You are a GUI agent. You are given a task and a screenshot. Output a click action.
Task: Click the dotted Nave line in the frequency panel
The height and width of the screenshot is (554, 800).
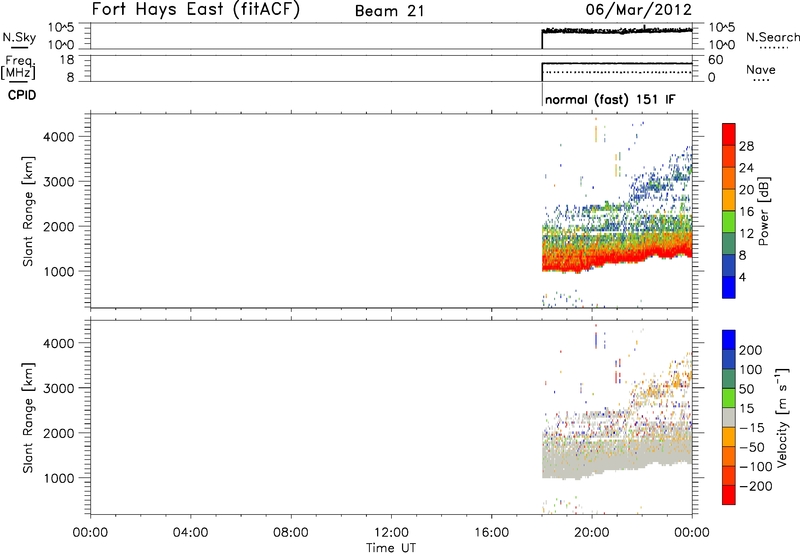(617, 72)
